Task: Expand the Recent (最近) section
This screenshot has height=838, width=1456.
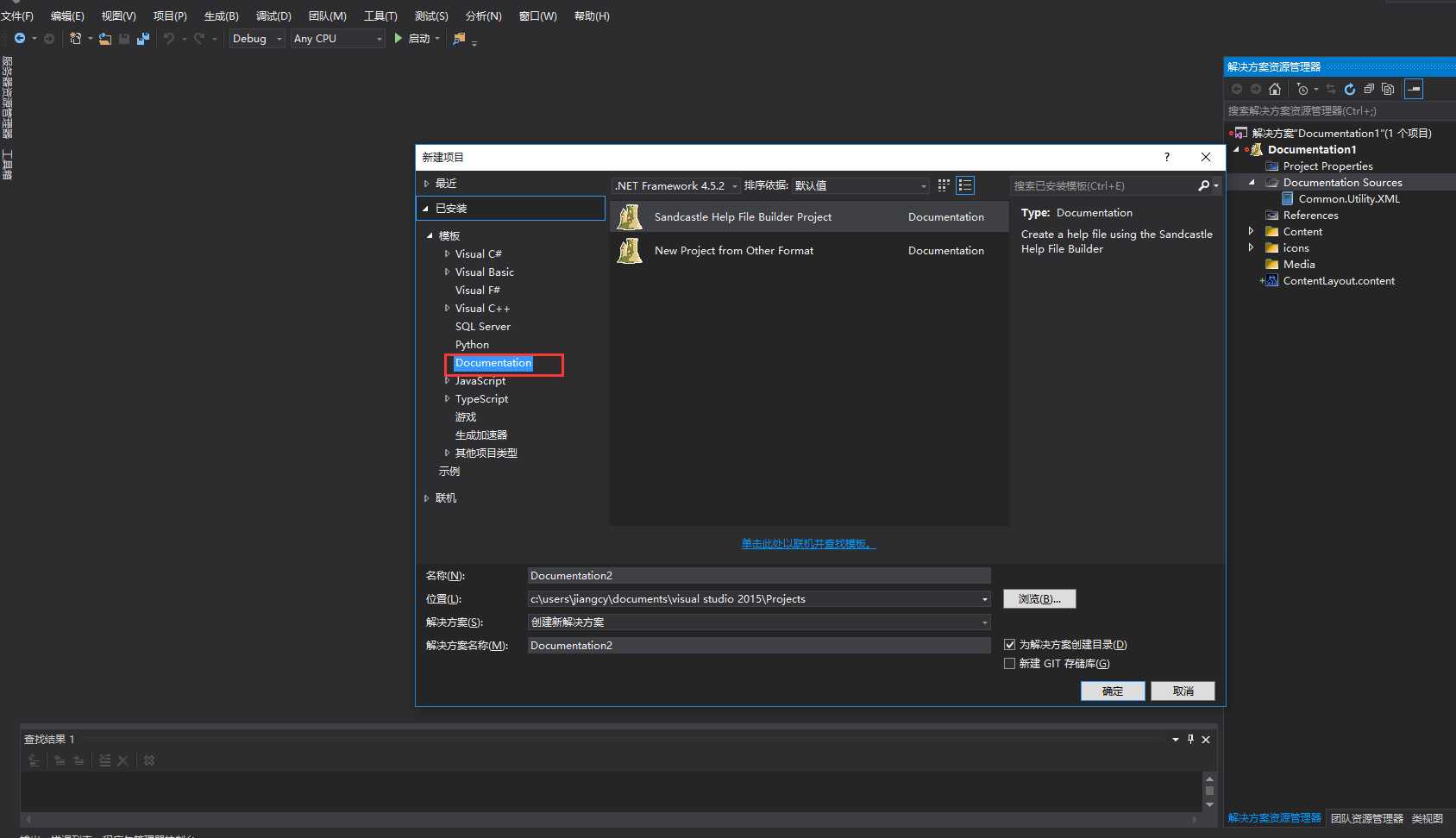Action: pos(426,184)
